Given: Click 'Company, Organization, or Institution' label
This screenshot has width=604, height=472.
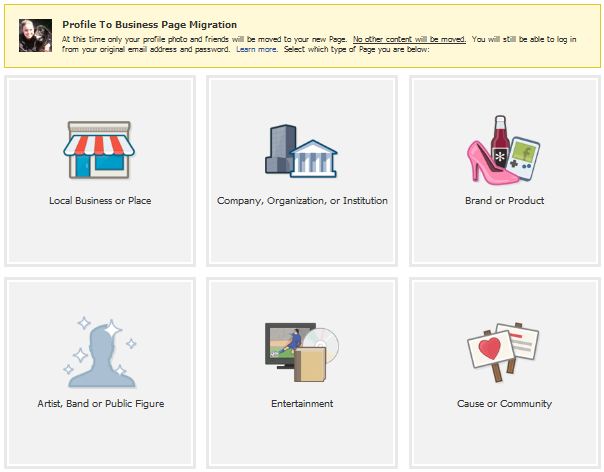Looking at the screenshot, I should point(302,201).
